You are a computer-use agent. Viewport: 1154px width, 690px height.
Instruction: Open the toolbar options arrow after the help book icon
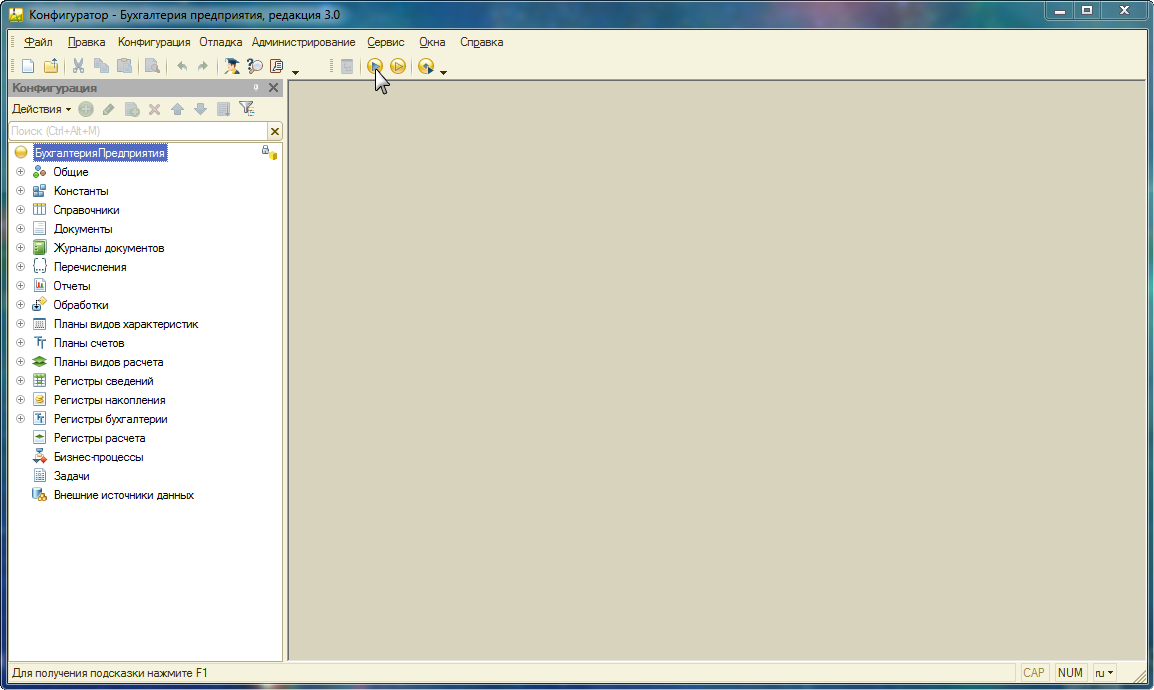point(295,72)
